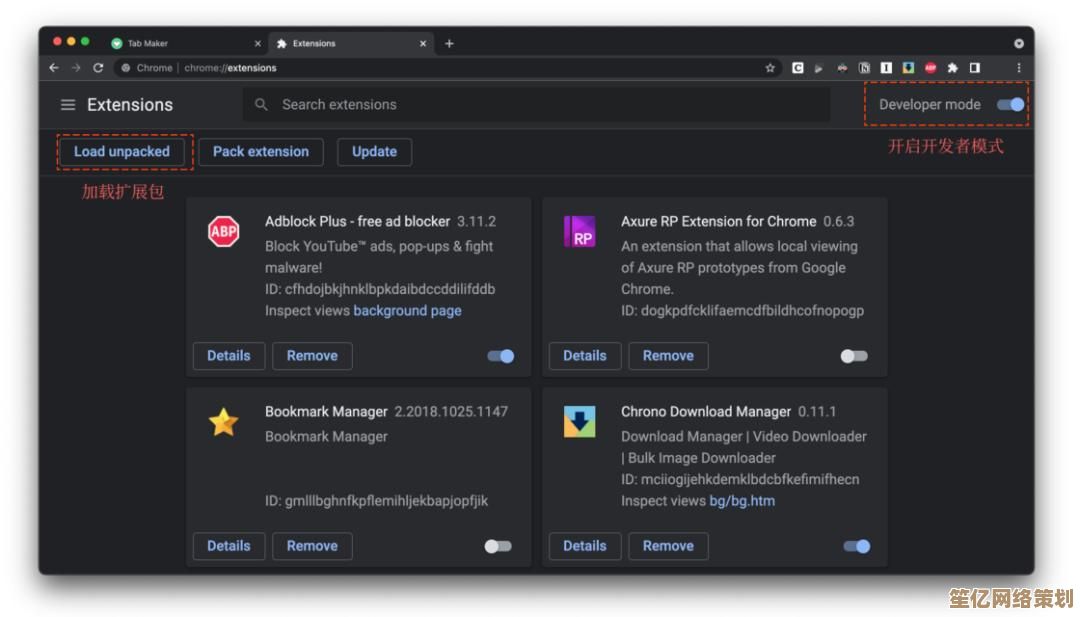
Task: Click the Bookmark Manager ID text
Action: pyautogui.click(x=376, y=501)
